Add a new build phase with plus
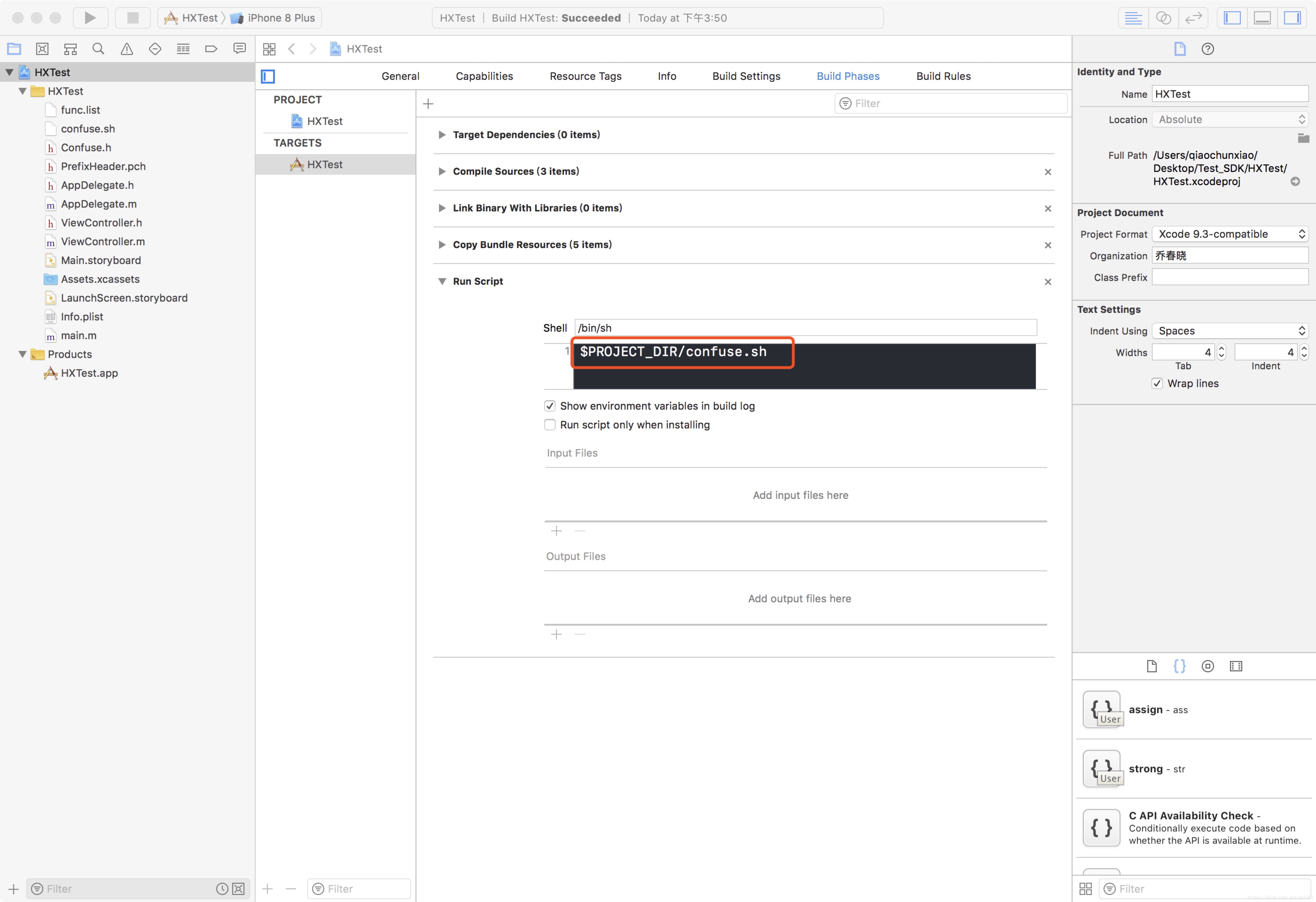Image resolution: width=1316 pixels, height=902 pixels. tap(428, 104)
